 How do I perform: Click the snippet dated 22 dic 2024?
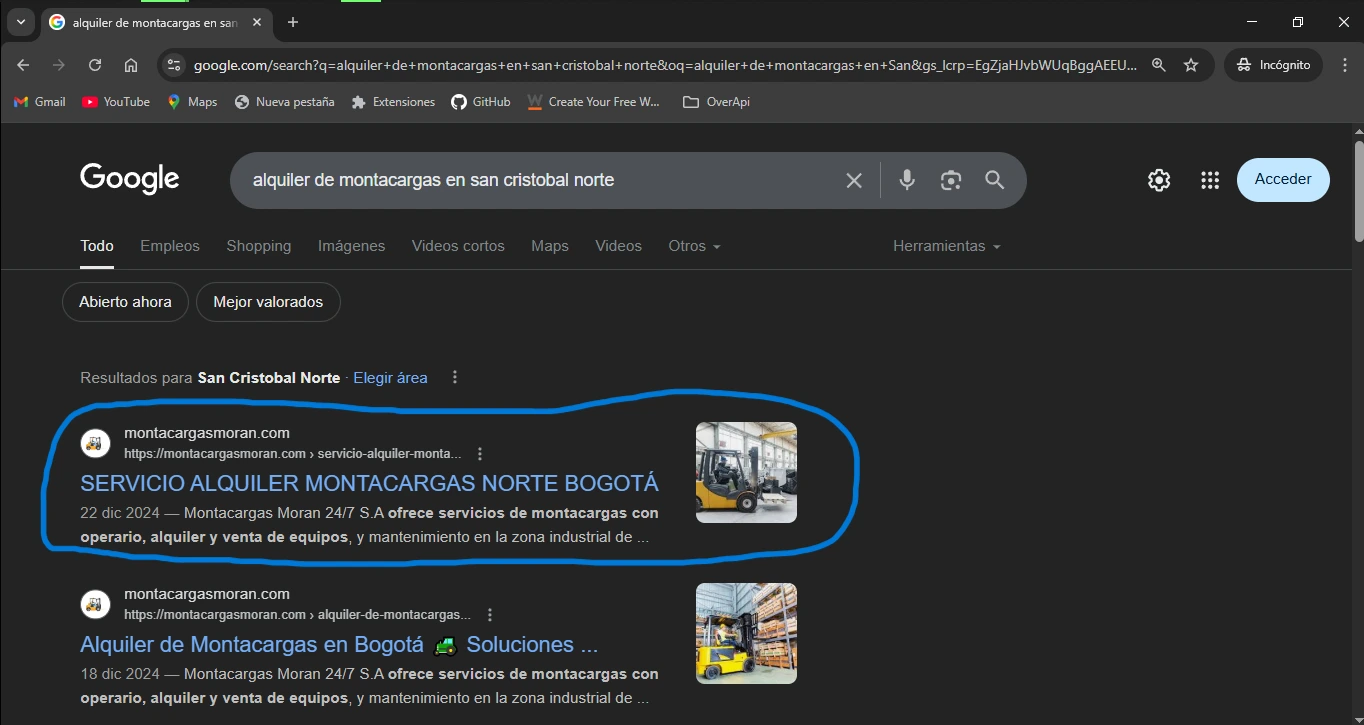click(x=369, y=525)
